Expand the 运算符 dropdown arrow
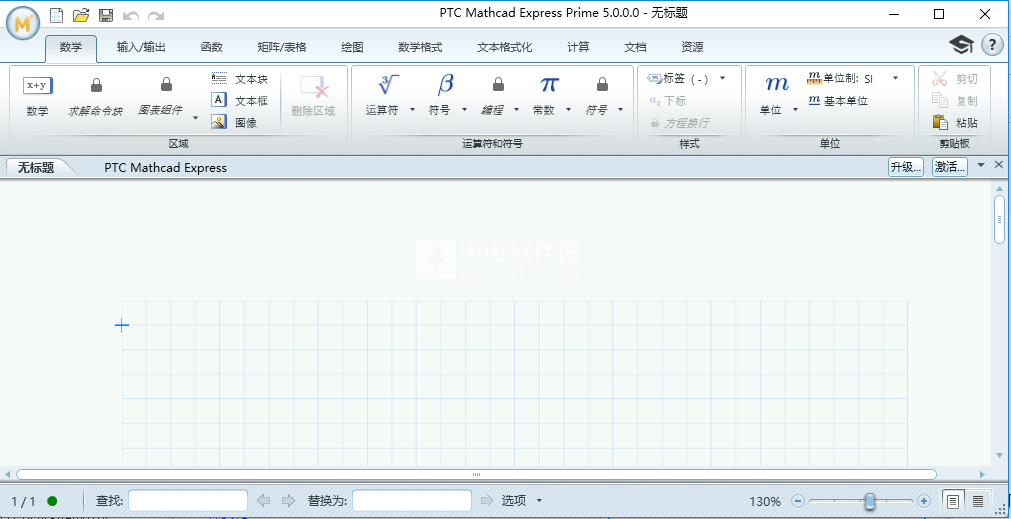Viewport: 1011px width, 519px height. [x=411, y=110]
